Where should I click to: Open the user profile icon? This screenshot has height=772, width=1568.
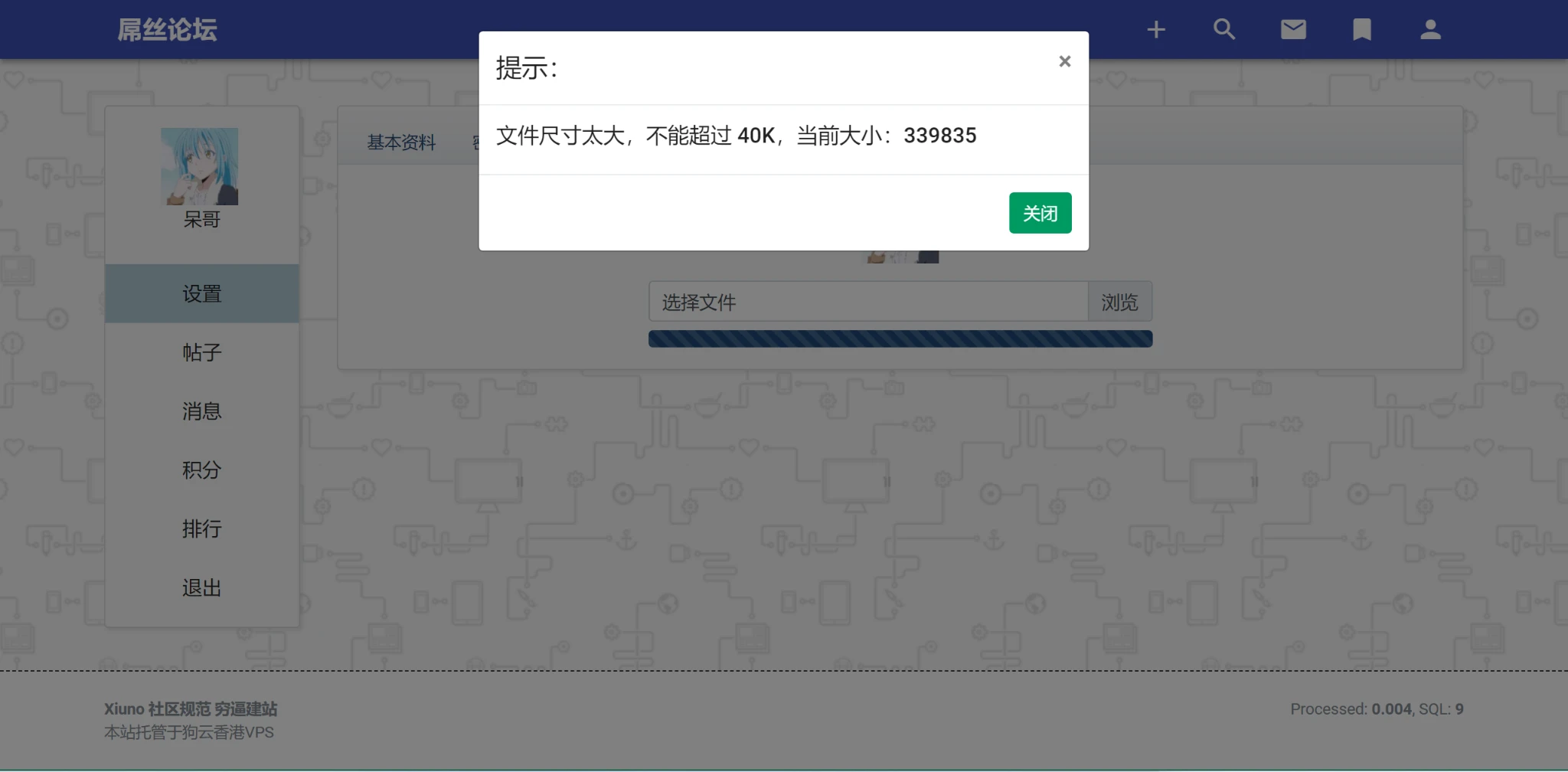click(1430, 30)
